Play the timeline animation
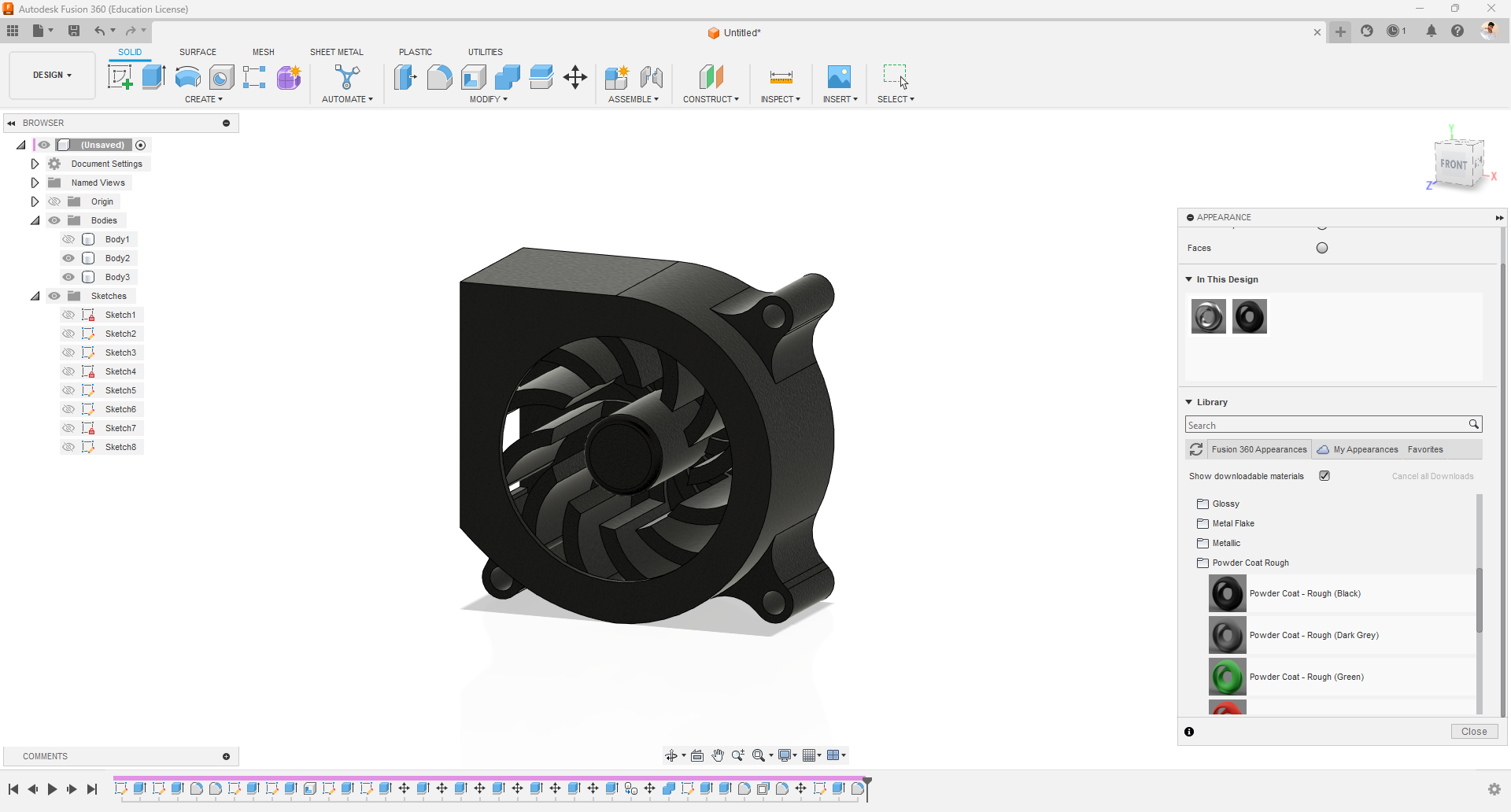 (52, 789)
